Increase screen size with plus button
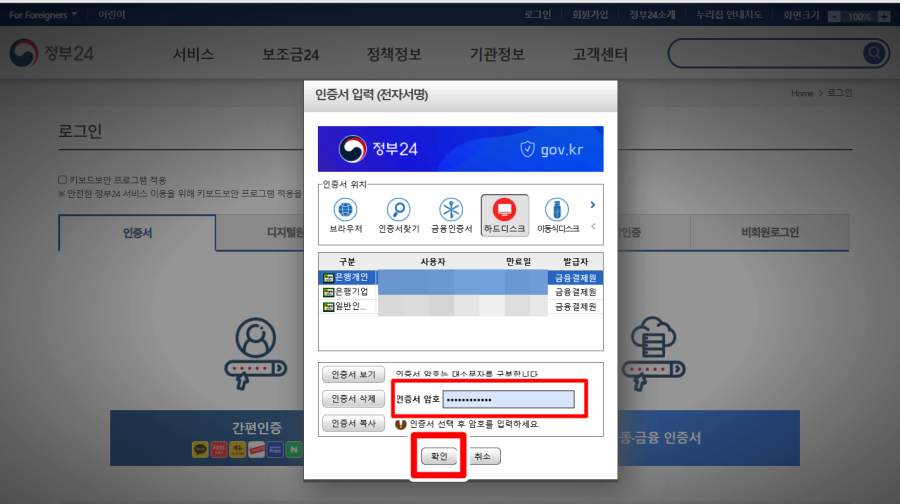This screenshot has height=504, width=900. [x=883, y=17]
